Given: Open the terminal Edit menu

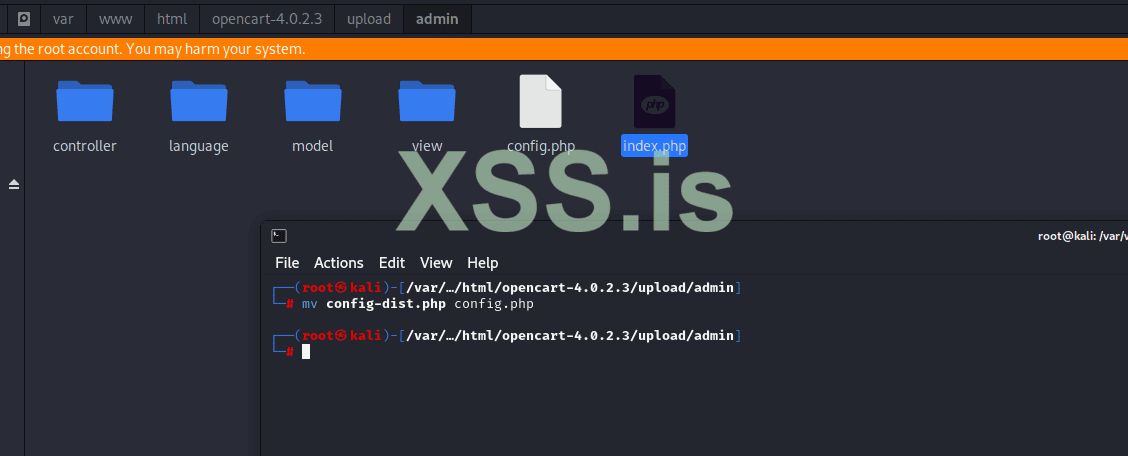Looking at the screenshot, I should tap(392, 263).
